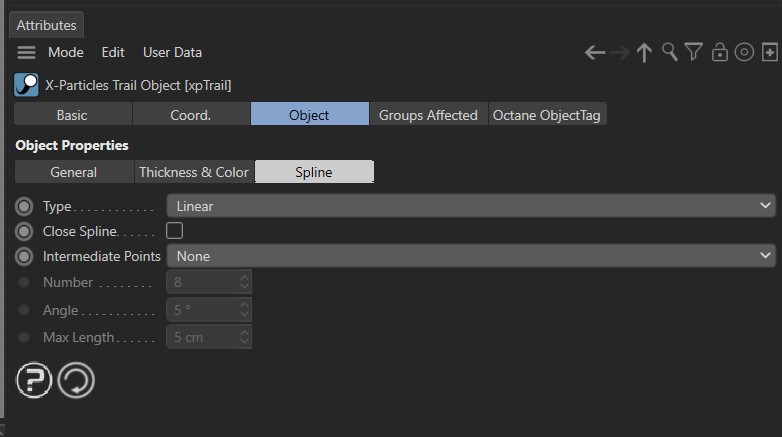
Task: Go forward with the right arrow icon
Action: click(x=620, y=52)
